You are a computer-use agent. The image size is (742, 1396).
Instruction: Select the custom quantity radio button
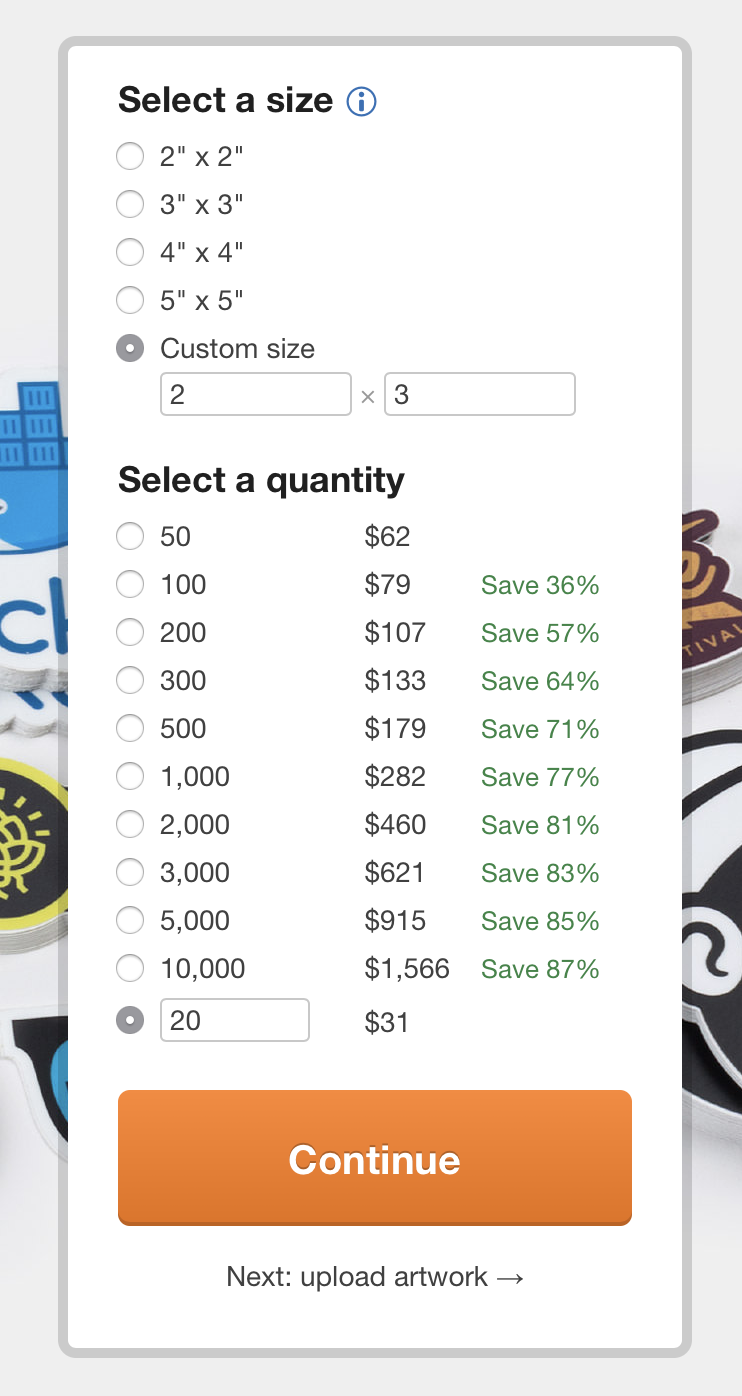point(129,1019)
